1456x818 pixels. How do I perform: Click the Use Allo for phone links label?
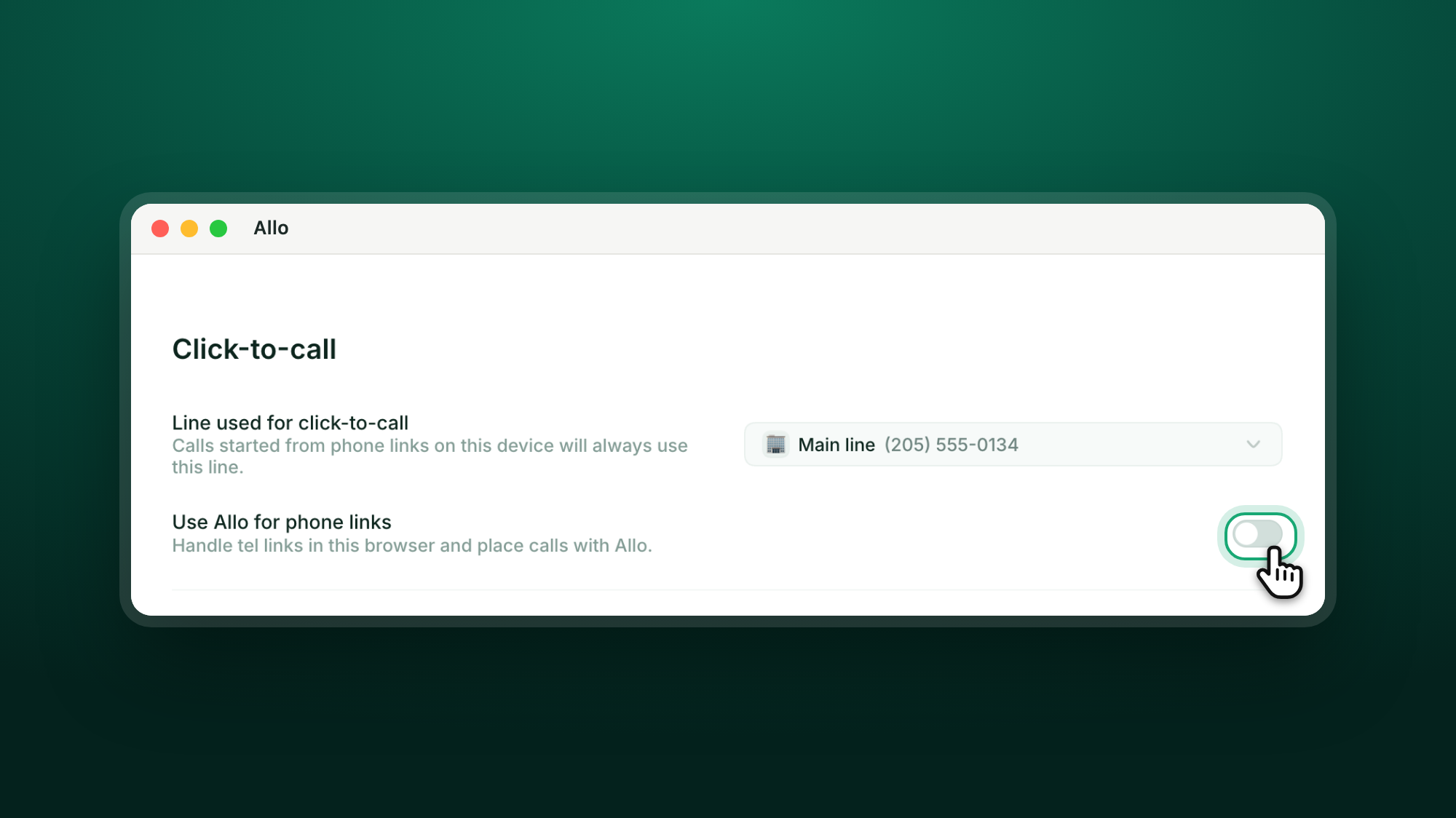(282, 522)
